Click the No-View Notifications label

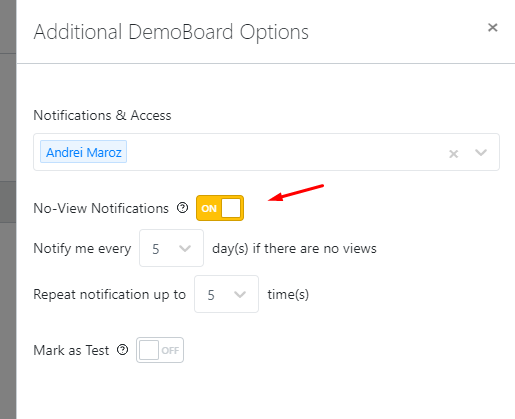click(x=101, y=208)
